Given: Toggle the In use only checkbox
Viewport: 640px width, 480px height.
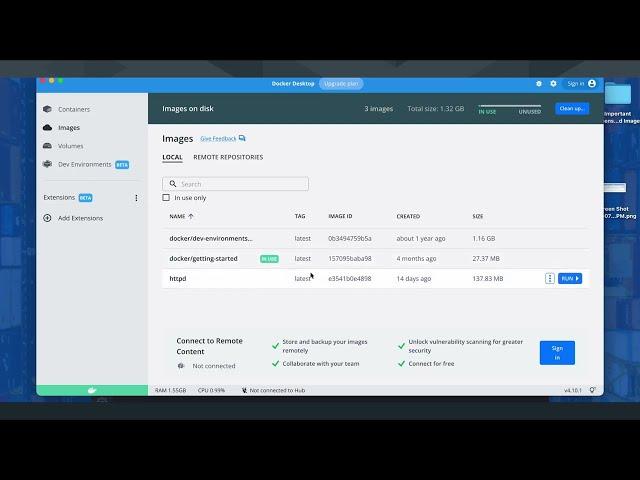Looking at the screenshot, I should (166, 198).
